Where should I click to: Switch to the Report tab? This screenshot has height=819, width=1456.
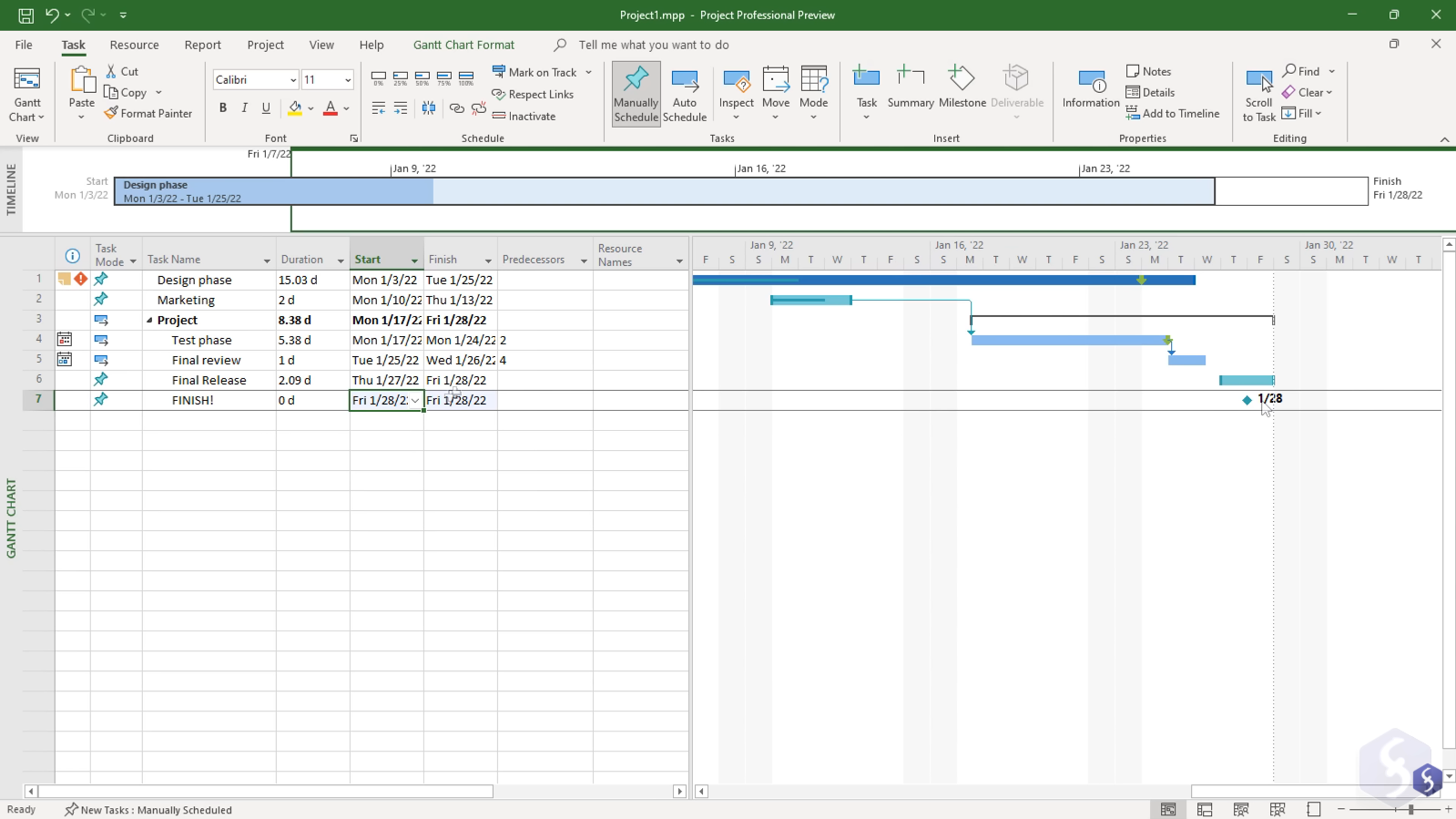202,45
